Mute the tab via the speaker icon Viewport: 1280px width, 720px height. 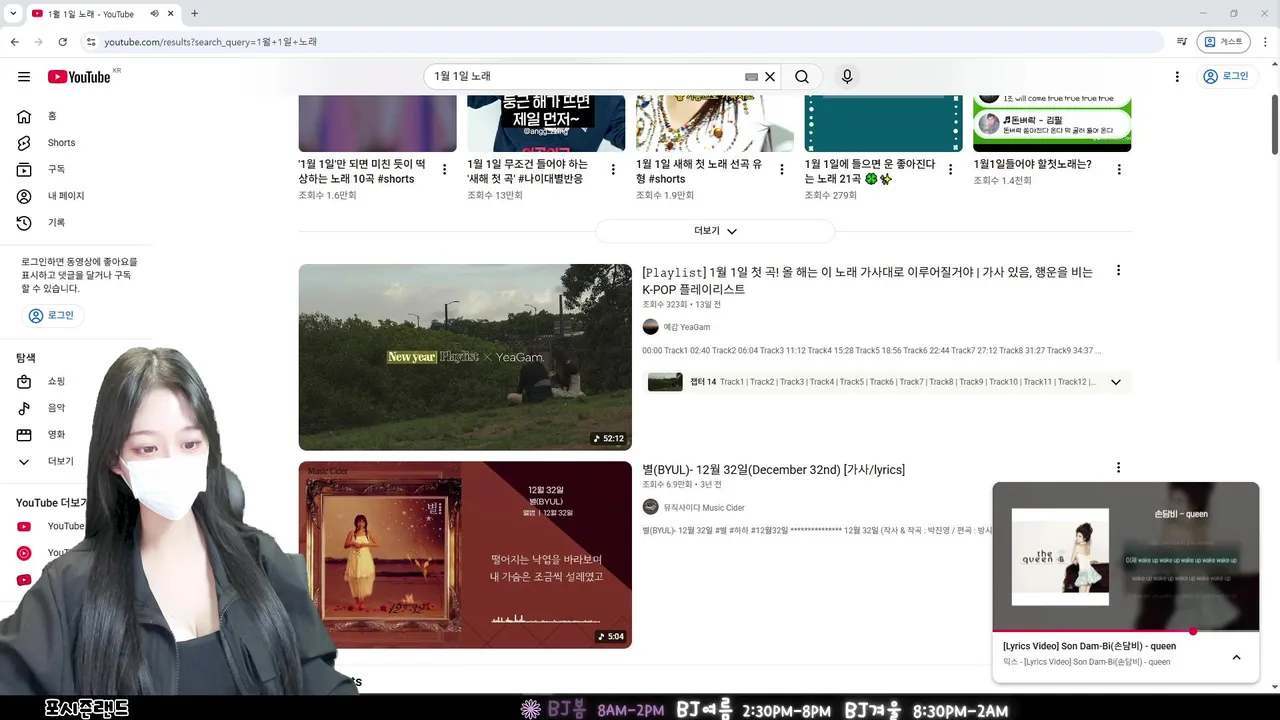tap(155, 14)
